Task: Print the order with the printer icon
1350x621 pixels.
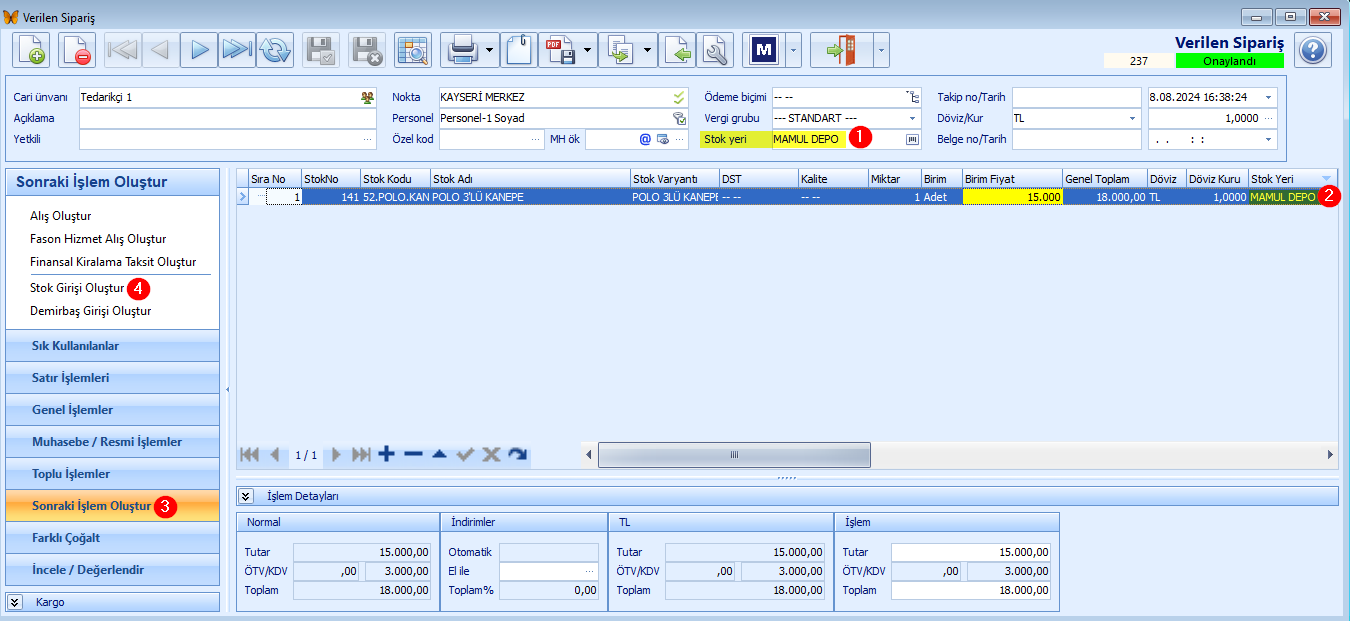Action: click(461, 50)
